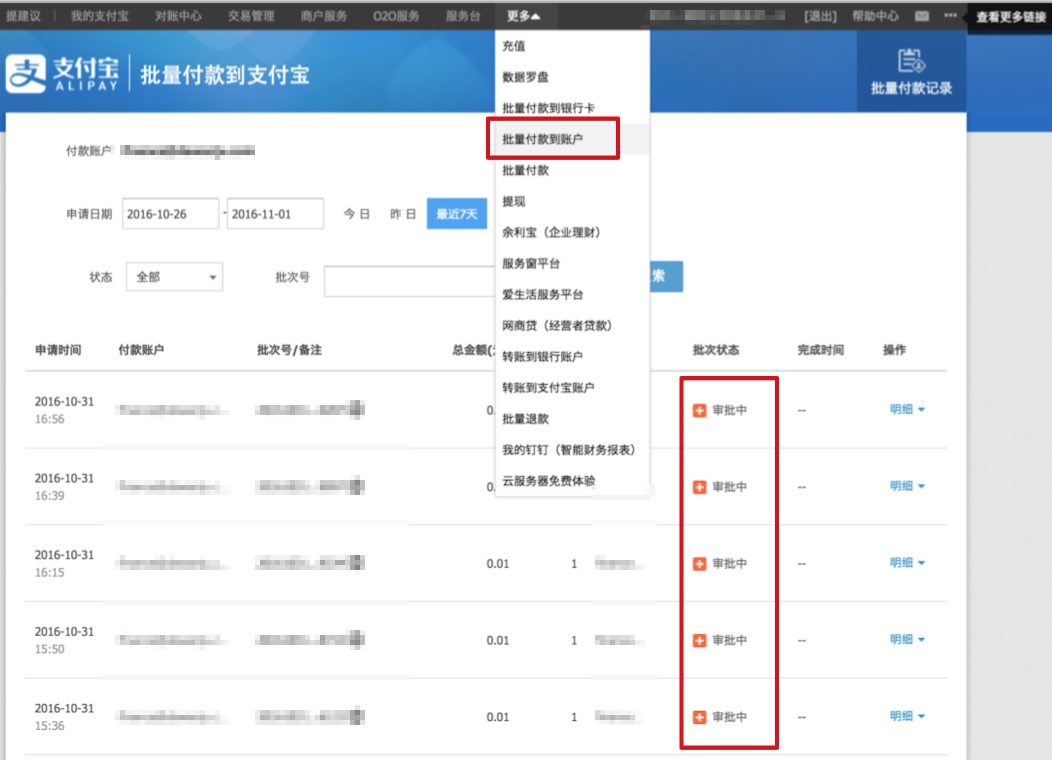Click the three-dots icon in top bar
This screenshot has width=1052, height=760.
949,17
